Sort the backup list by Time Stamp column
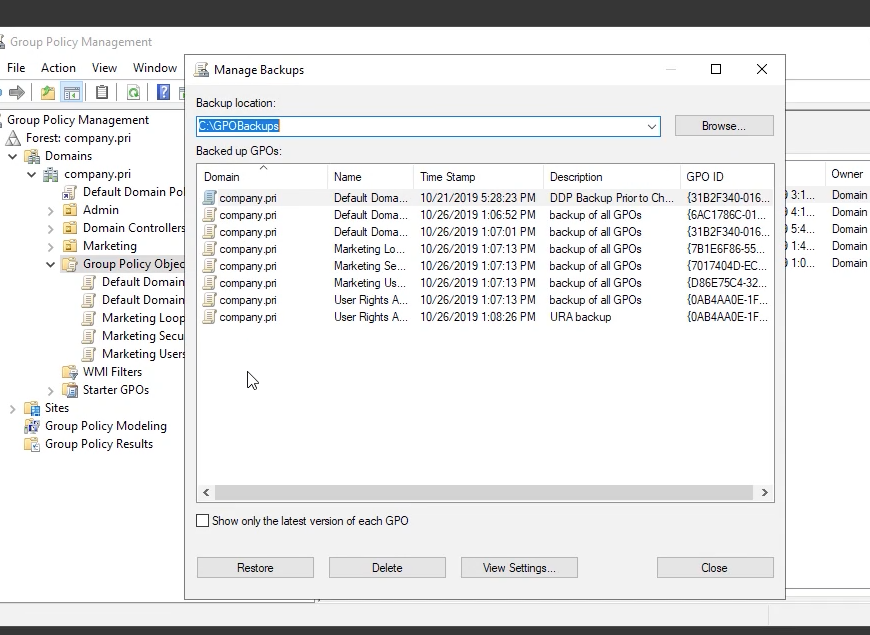Viewport: 870px width, 635px height. [447, 177]
